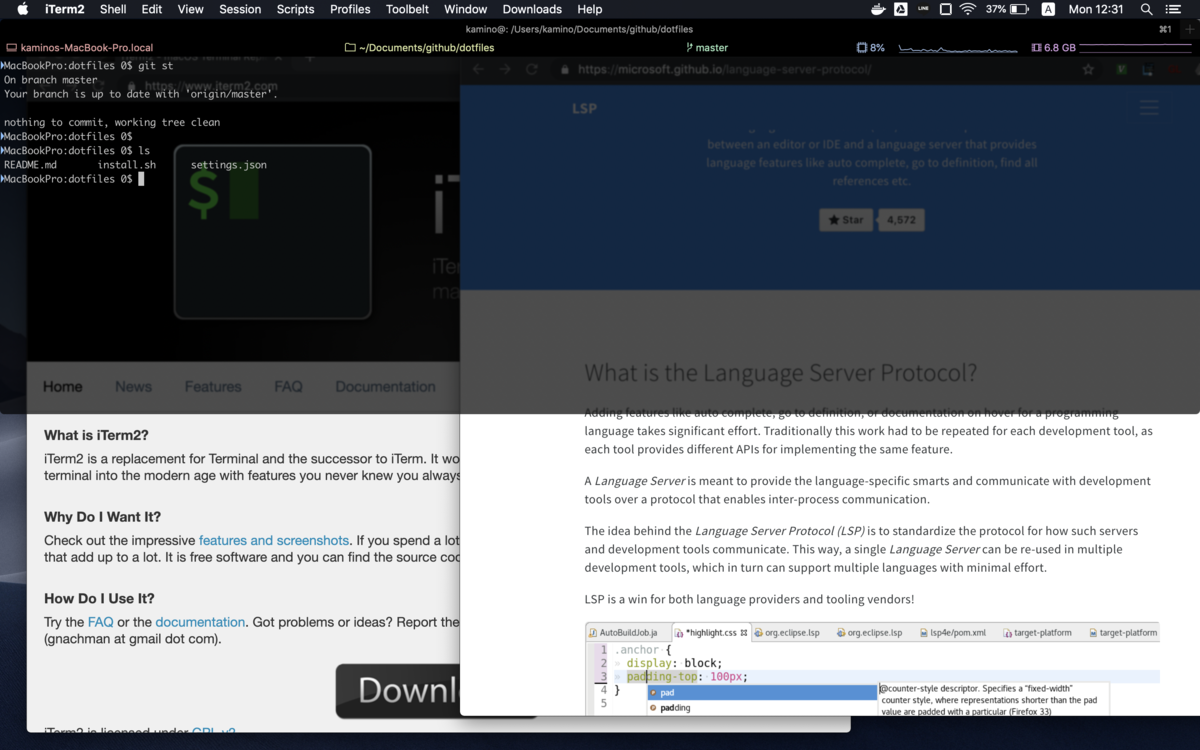Open the Session menu
Screen dimensions: 1200x750
click(x=240, y=9)
